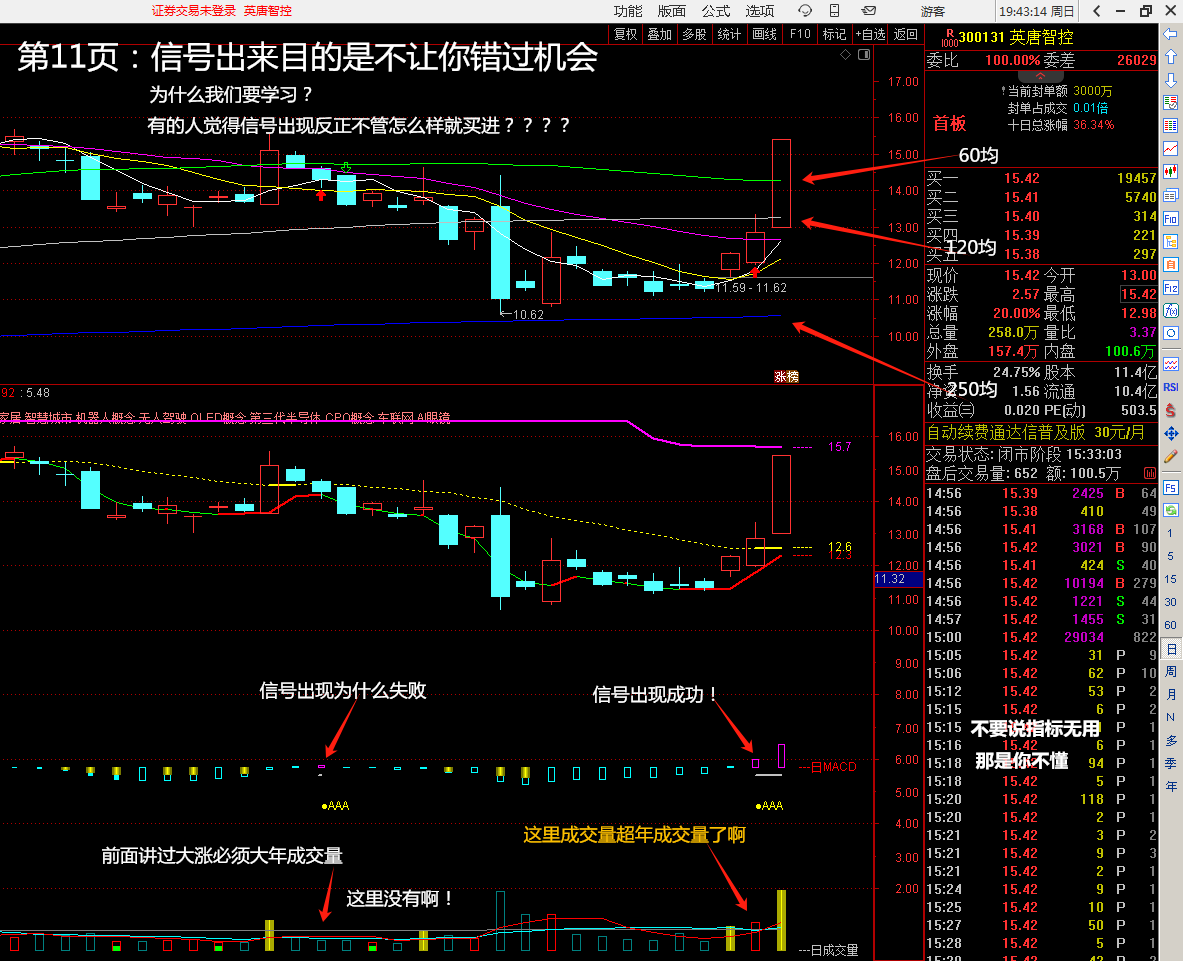Select the 季 quarterly period
Image resolution: width=1183 pixels, height=961 pixels.
(1170, 763)
